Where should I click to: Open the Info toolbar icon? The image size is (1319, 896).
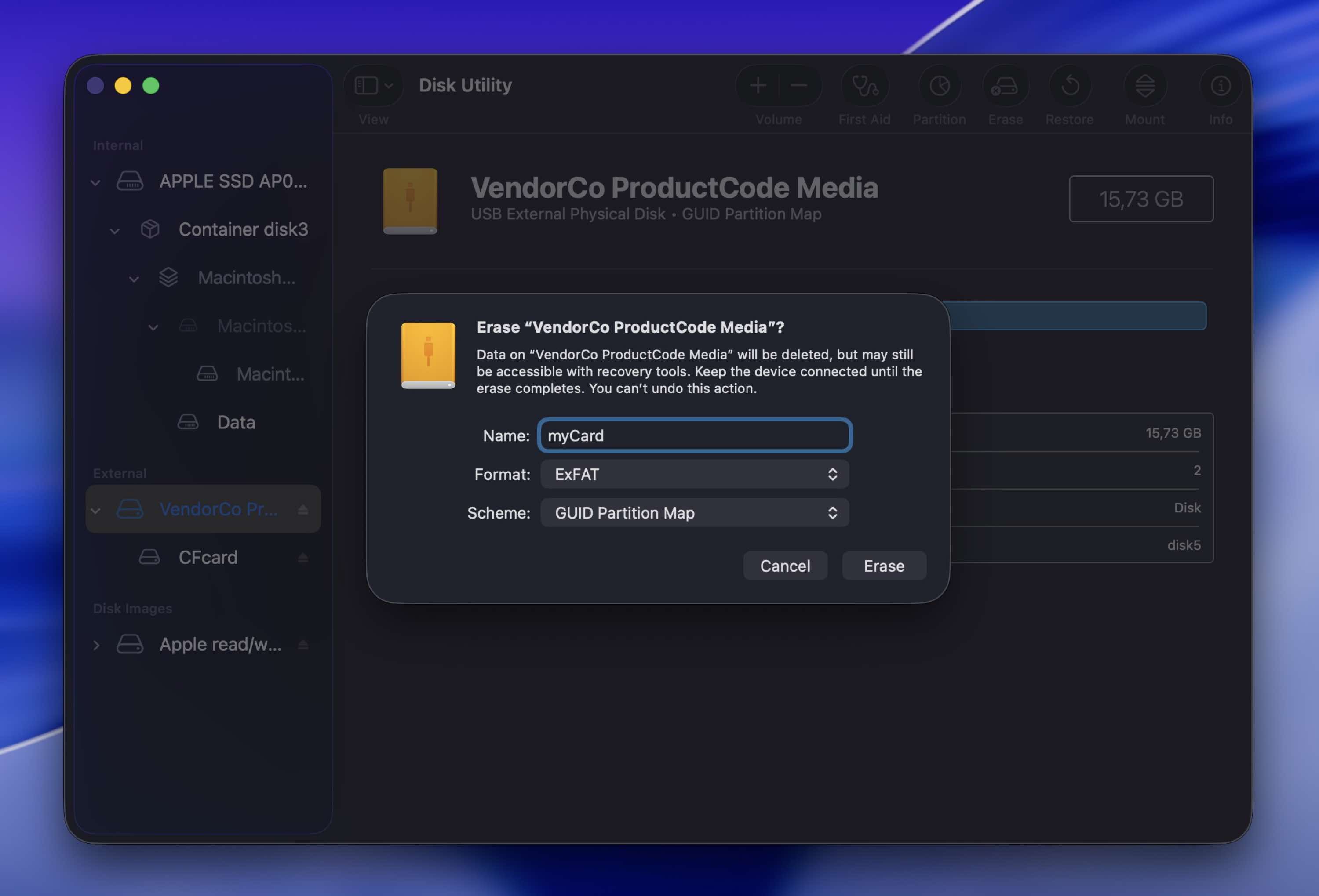click(1221, 86)
